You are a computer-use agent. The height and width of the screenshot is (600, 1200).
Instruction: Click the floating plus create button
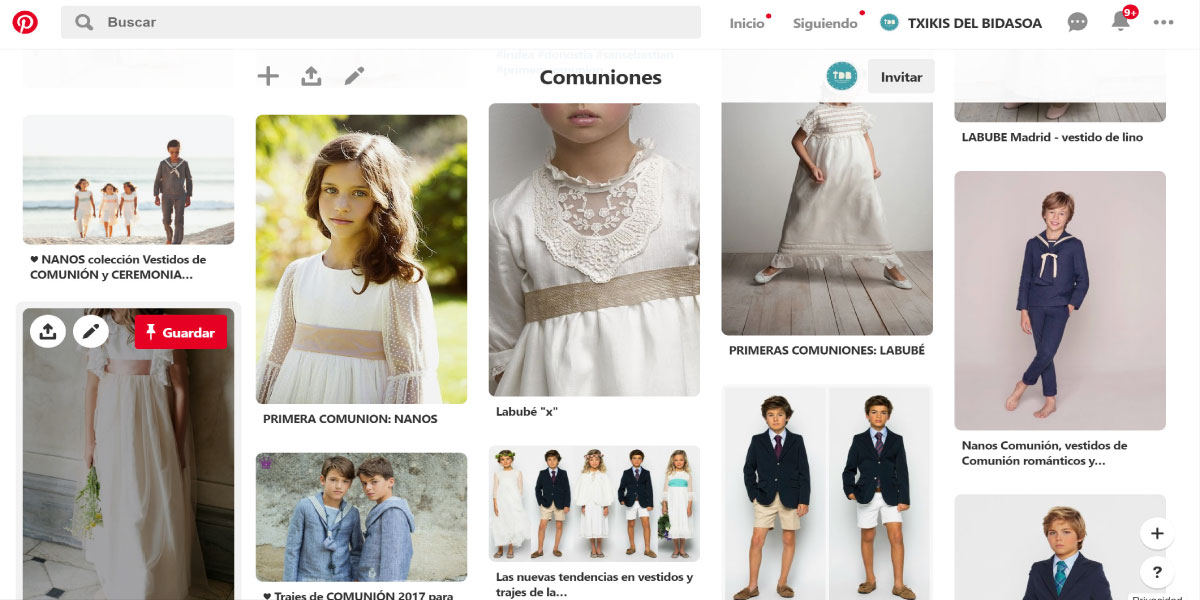[x=1157, y=533]
